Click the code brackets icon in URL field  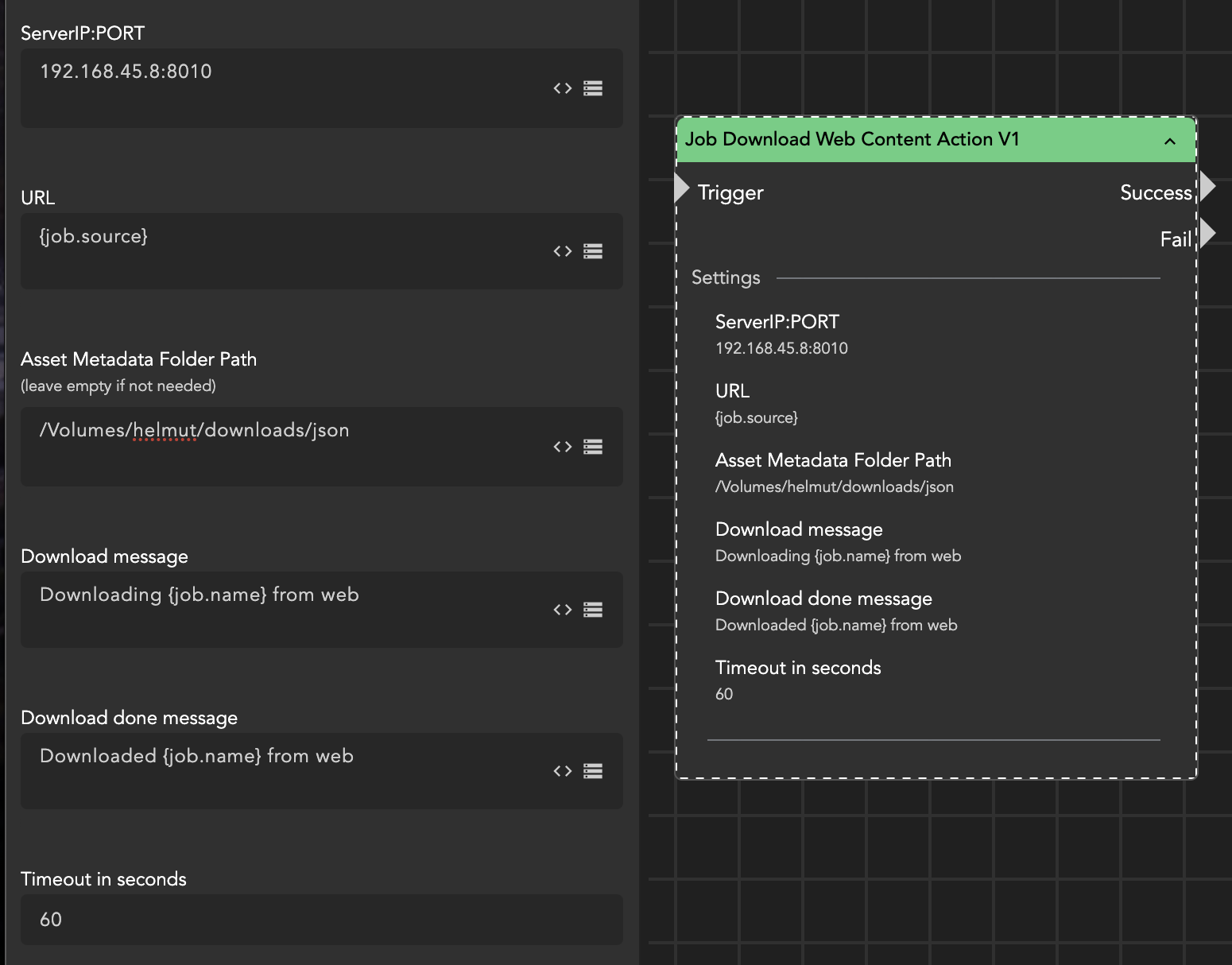pos(563,251)
